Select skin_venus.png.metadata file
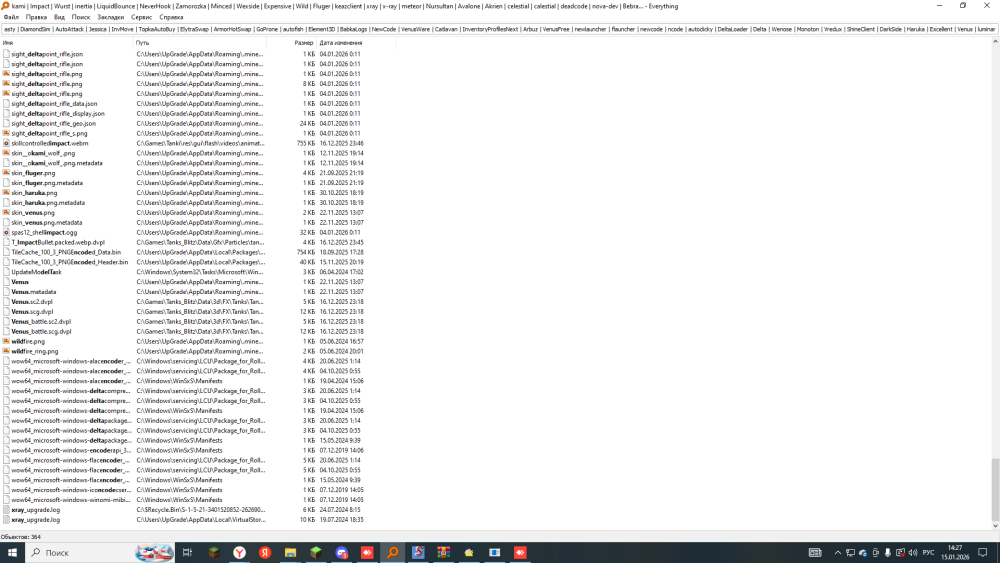This screenshot has height=563, width=1000. tap(47, 223)
